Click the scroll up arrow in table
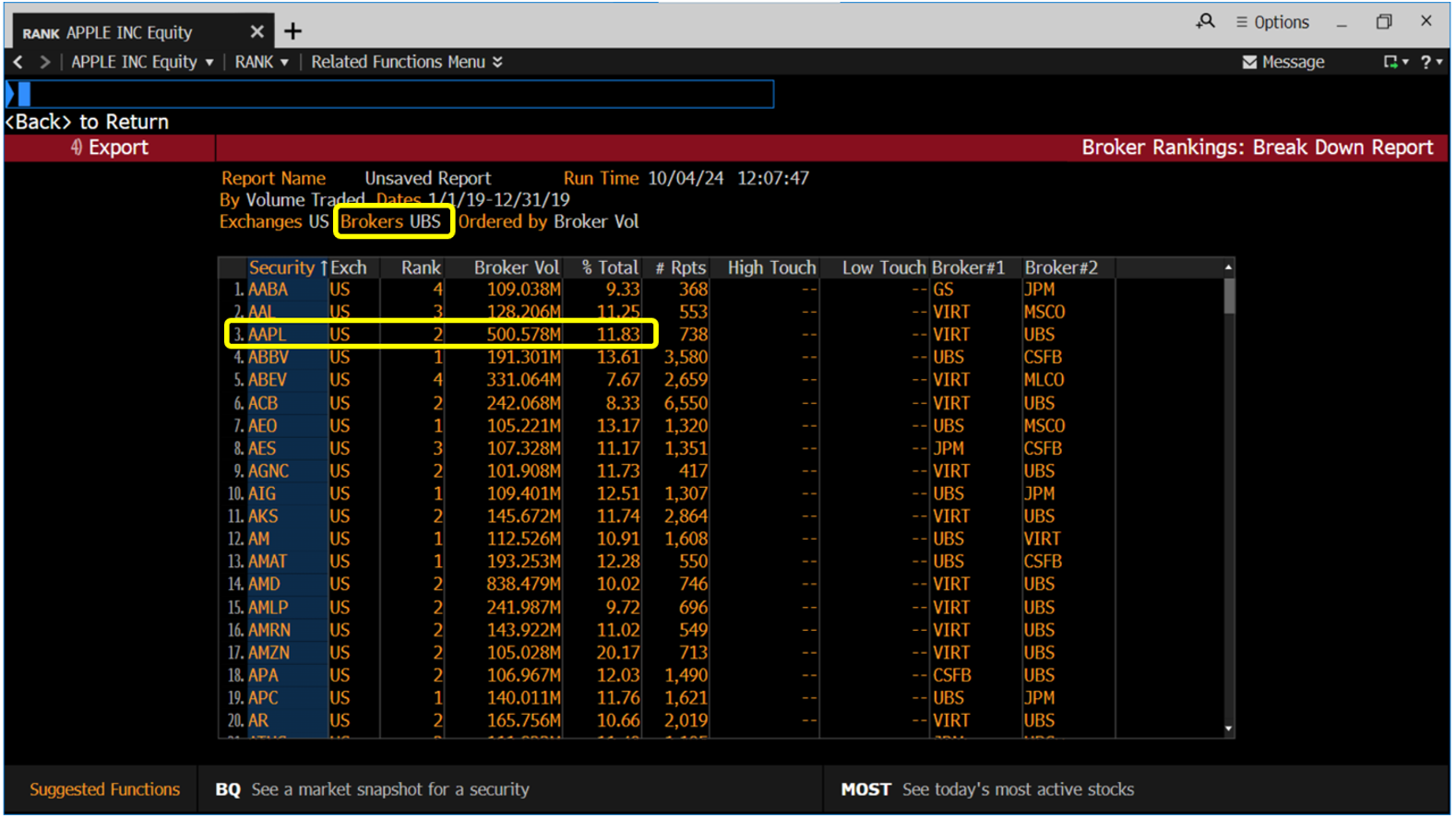This screenshot has width=1456, height=818. click(1228, 267)
